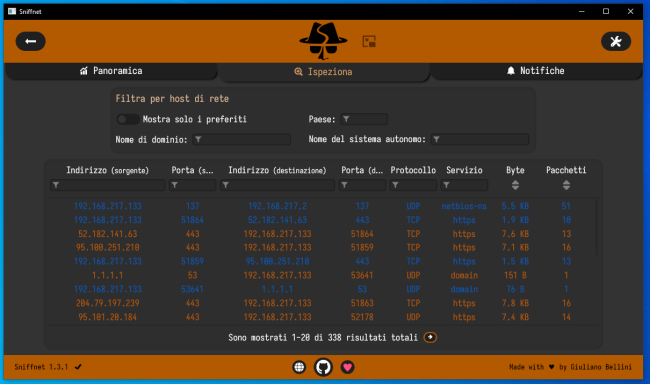Click the Protocollo column filter box
This screenshot has height=384, width=650.
(413, 185)
